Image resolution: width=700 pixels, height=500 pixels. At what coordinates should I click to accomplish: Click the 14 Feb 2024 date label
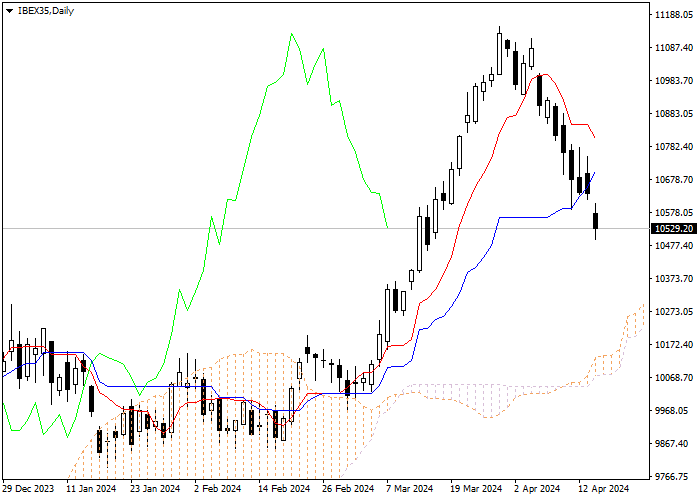click(284, 489)
